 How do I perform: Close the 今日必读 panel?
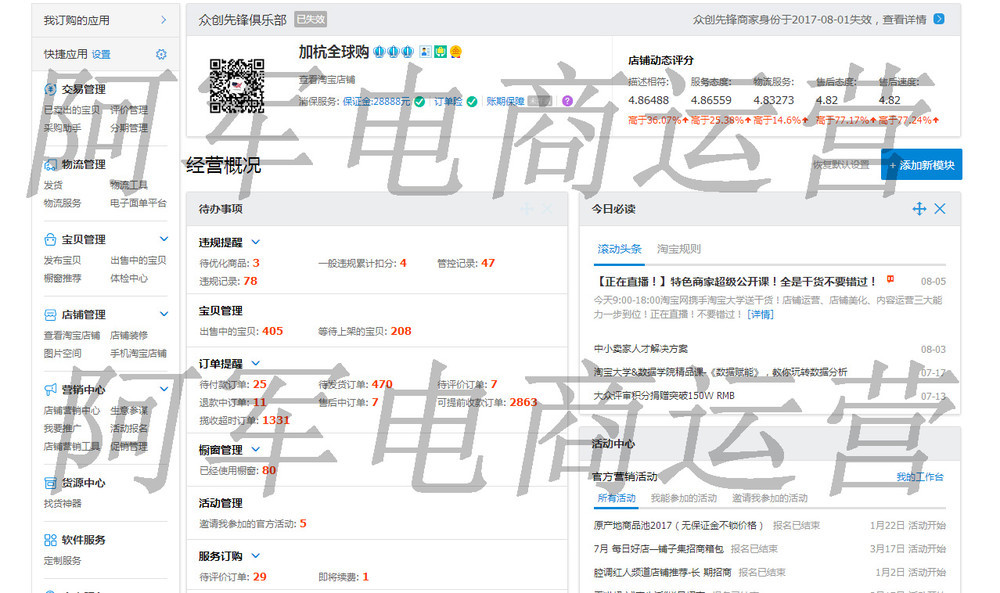940,209
